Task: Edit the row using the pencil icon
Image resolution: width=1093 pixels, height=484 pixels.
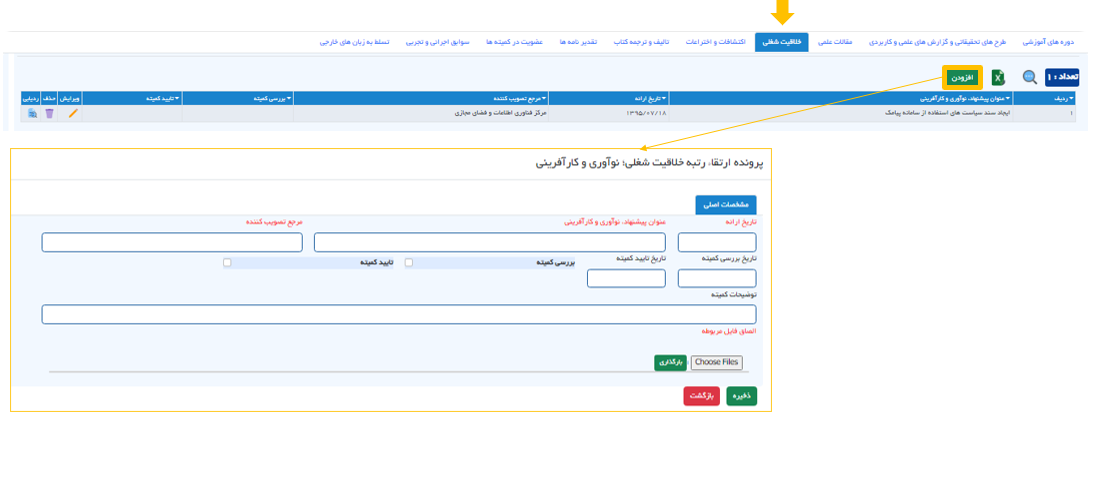Action: point(73,113)
